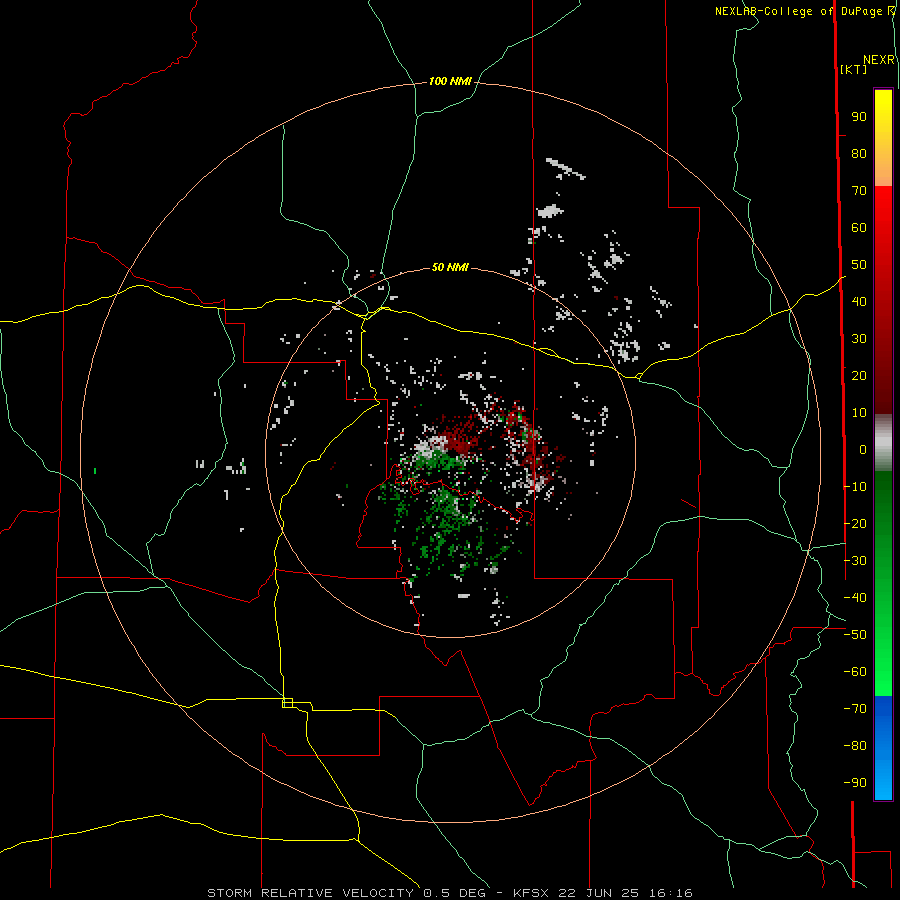Click the -70 knot scale label

(855, 708)
